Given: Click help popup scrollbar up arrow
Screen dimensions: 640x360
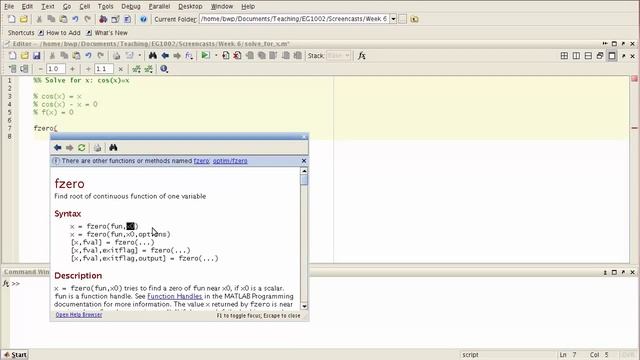Looking at the screenshot, I should (x=304, y=171).
